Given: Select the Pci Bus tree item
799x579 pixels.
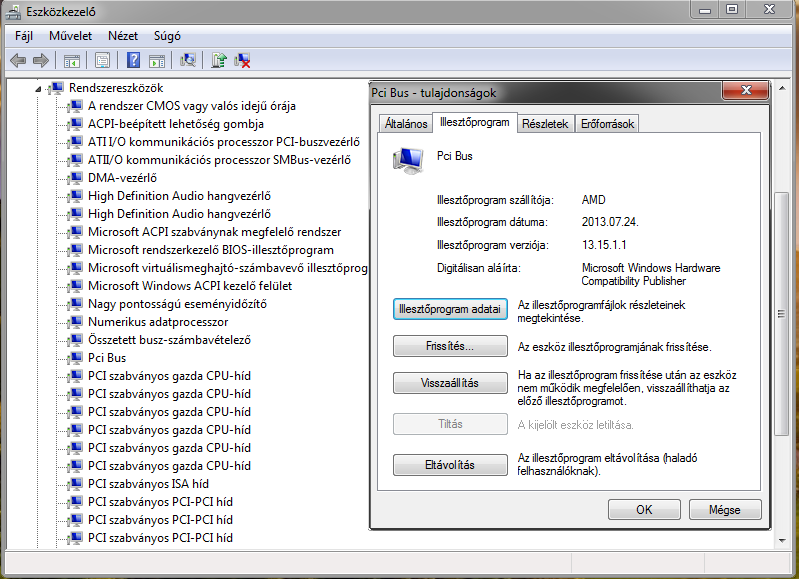Looking at the screenshot, I should tap(107, 358).
